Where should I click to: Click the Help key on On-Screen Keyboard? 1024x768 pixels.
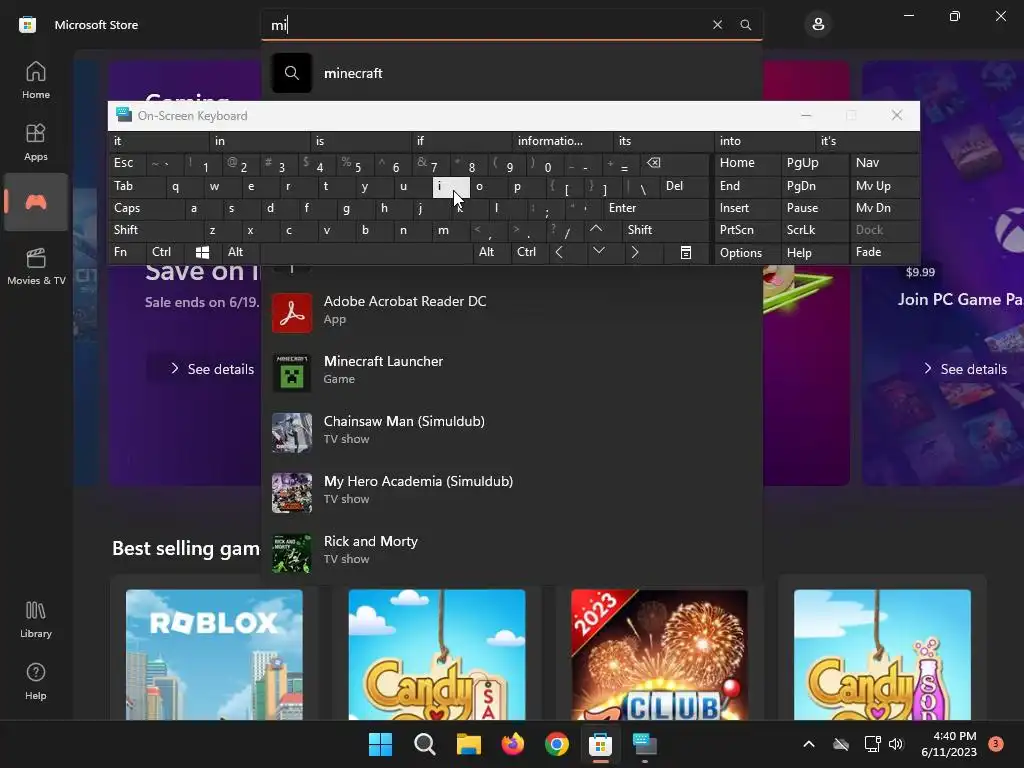point(814,253)
